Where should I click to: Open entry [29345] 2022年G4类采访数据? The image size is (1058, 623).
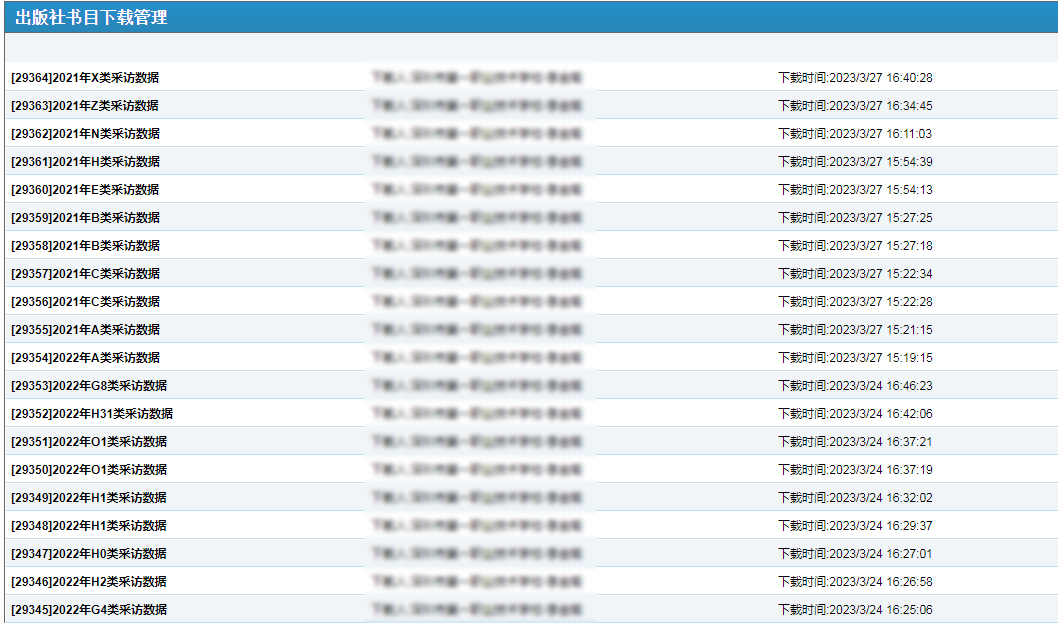[89, 610]
